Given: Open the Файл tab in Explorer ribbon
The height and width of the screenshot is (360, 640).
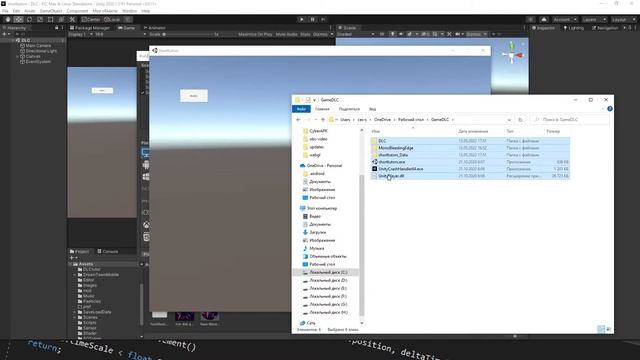Looking at the screenshot, I should [301, 109].
